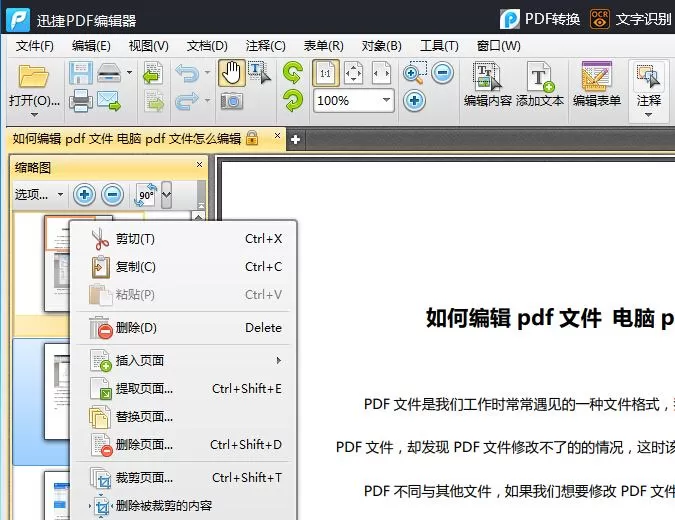Expand the 打开(O) dropdown arrow
The height and width of the screenshot is (520, 675).
[34, 115]
